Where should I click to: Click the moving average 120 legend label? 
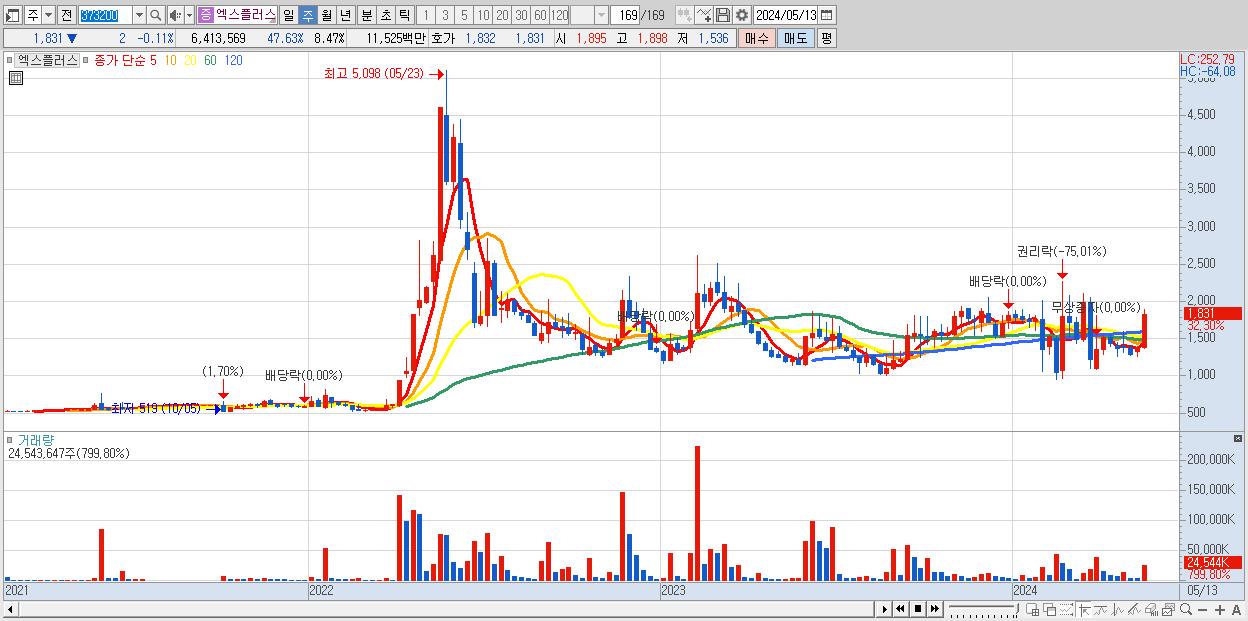(x=233, y=60)
